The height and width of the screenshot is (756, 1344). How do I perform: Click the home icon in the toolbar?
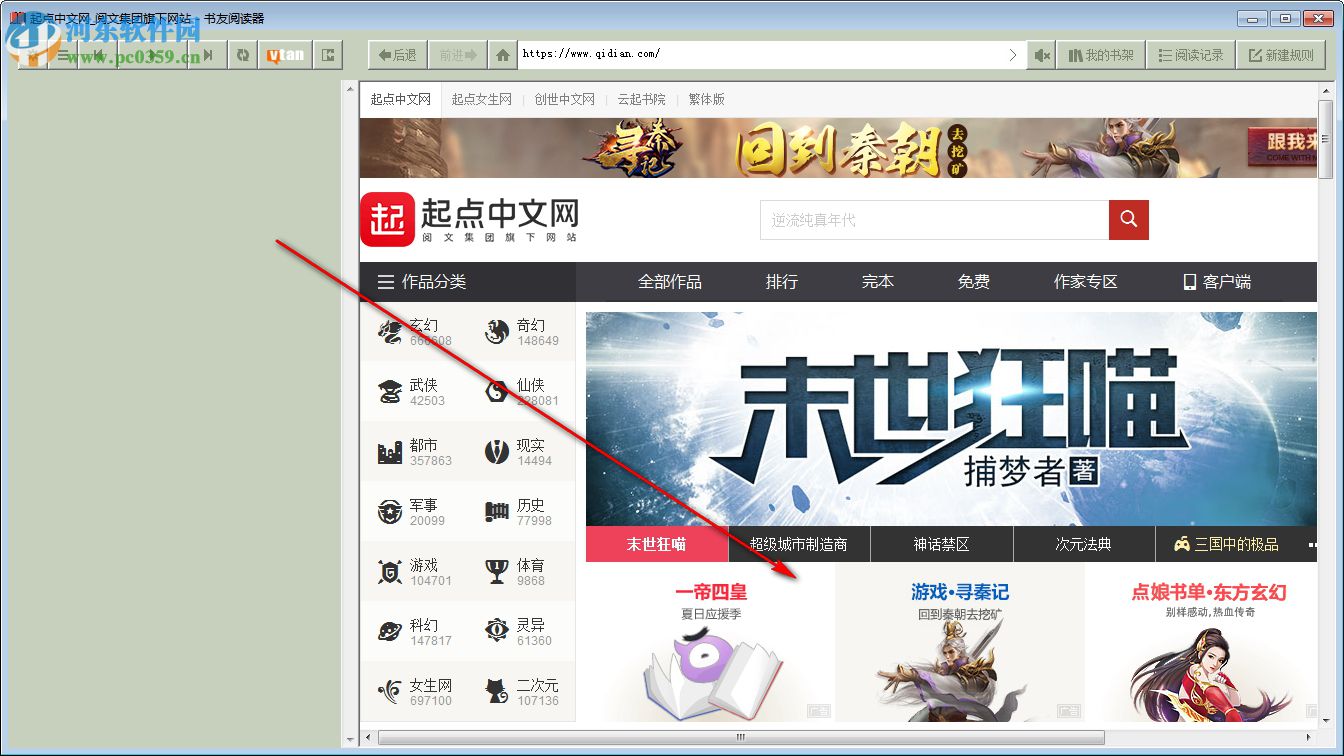click(502, 55)
